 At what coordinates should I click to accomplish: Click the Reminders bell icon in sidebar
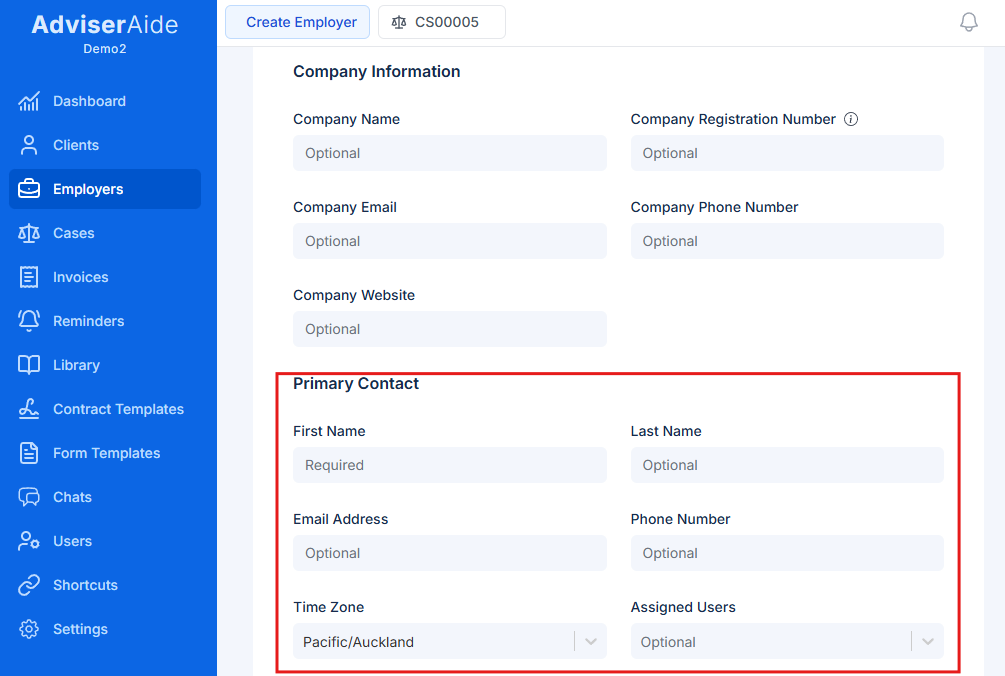point(29,321)
